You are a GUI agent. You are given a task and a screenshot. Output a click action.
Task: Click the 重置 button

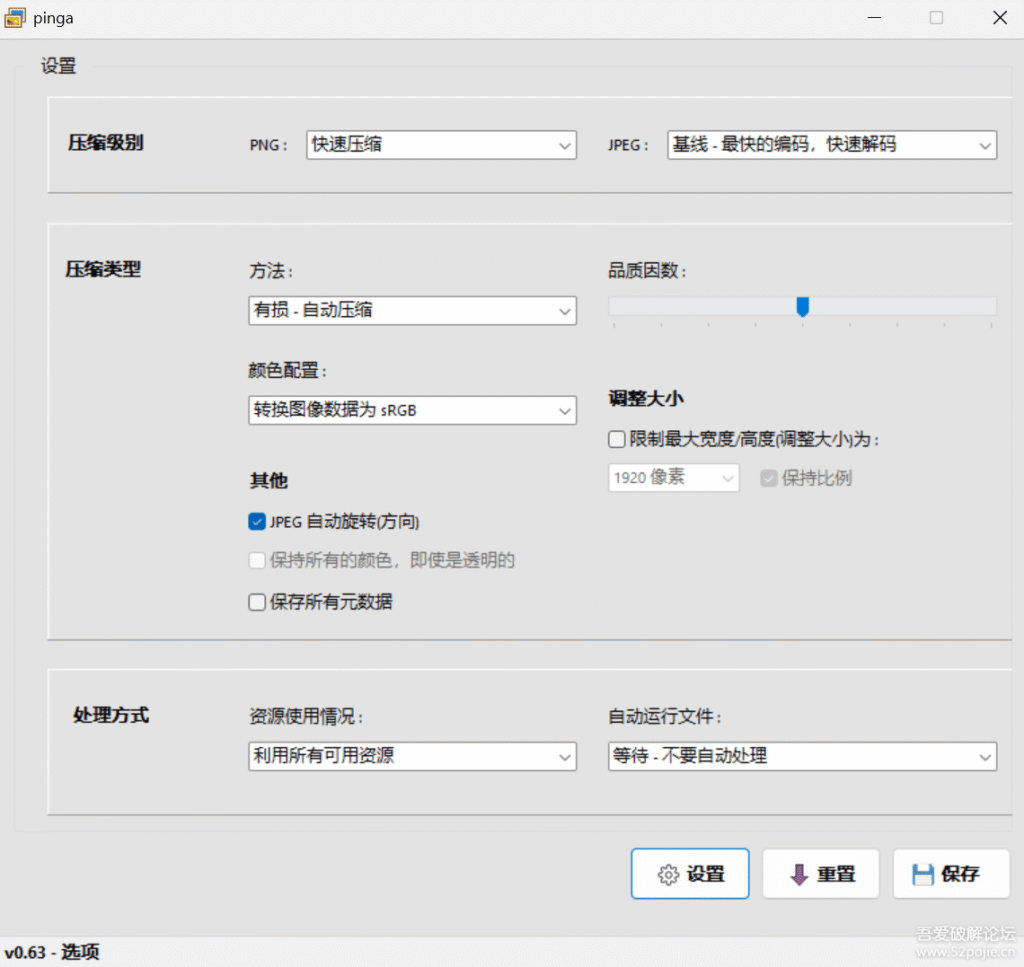pos(821,873)
